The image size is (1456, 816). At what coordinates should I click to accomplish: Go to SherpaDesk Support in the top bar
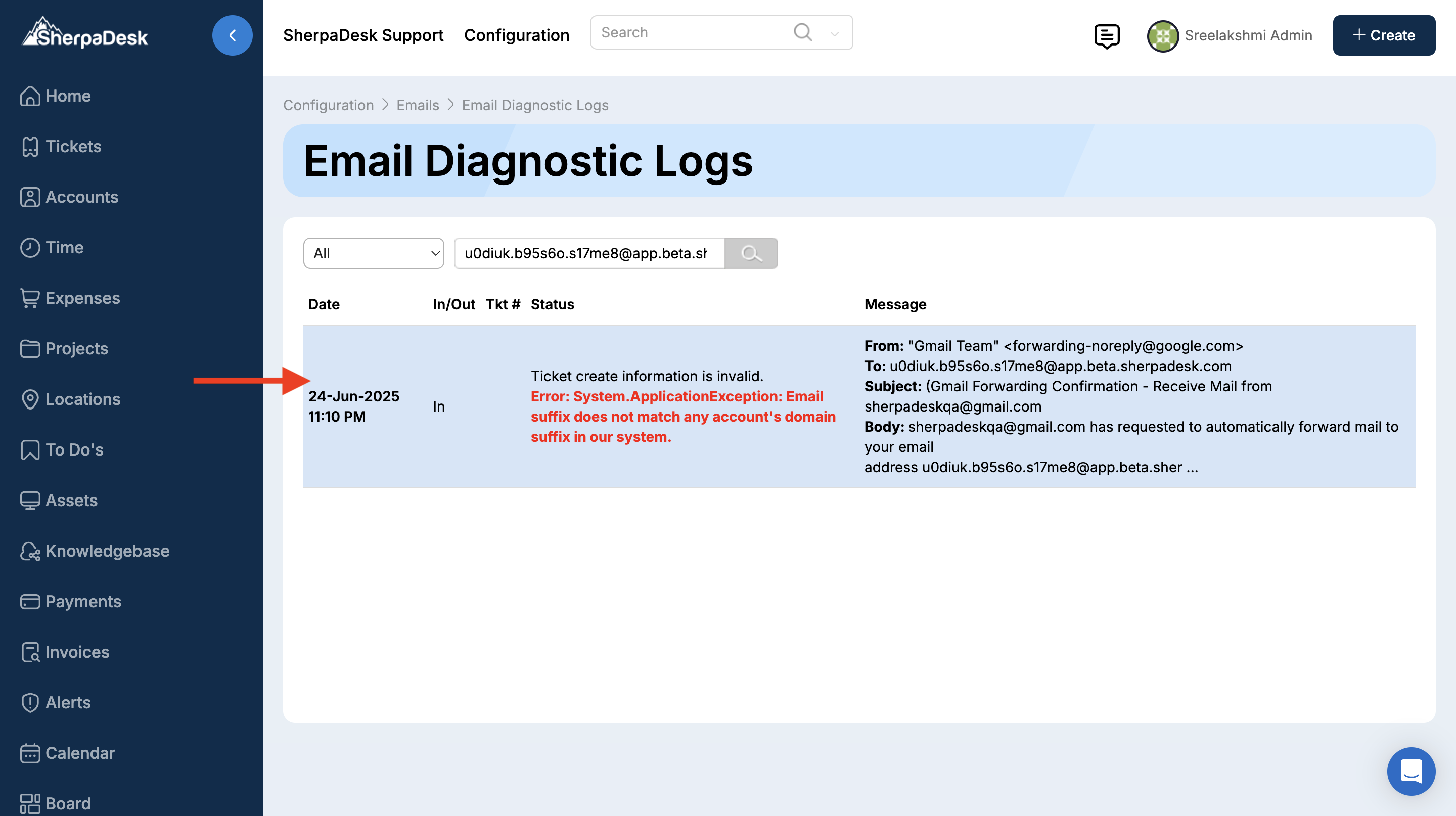[363, 35]
